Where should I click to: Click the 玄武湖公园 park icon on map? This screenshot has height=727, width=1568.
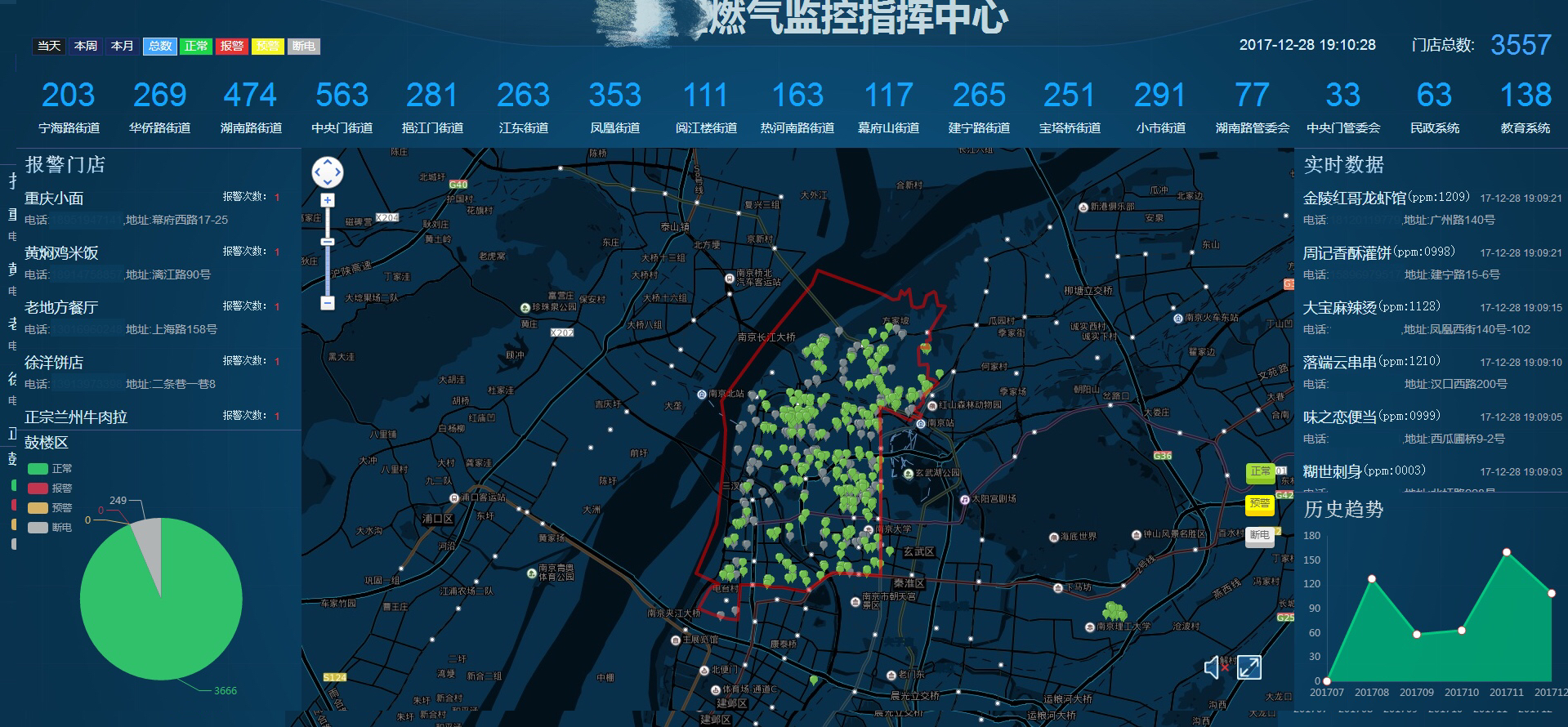[909, 474]
